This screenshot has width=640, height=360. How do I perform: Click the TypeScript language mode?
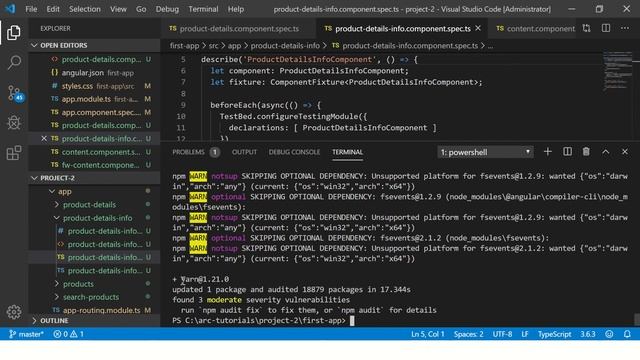554,334
